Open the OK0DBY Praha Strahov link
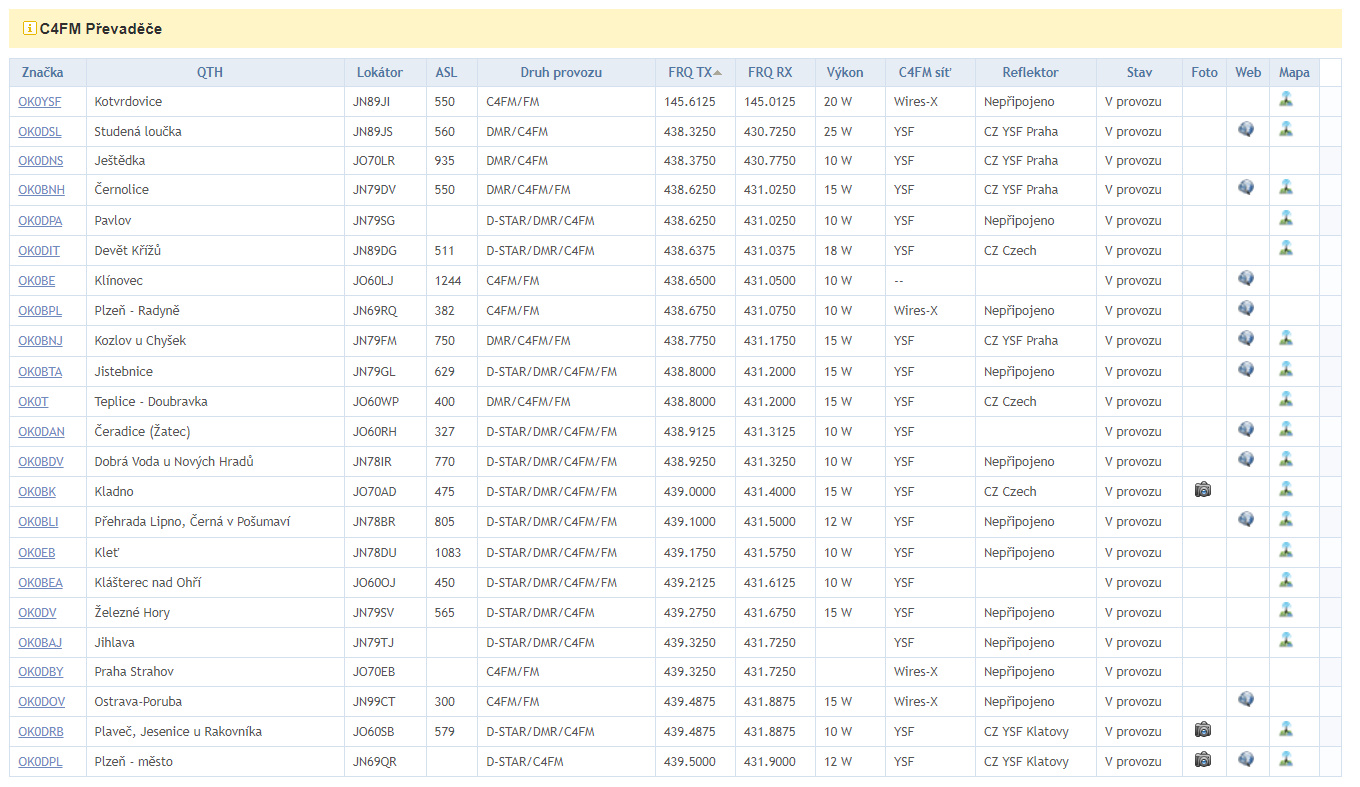This screenshot has width=1360, height=787. point(40,672)
